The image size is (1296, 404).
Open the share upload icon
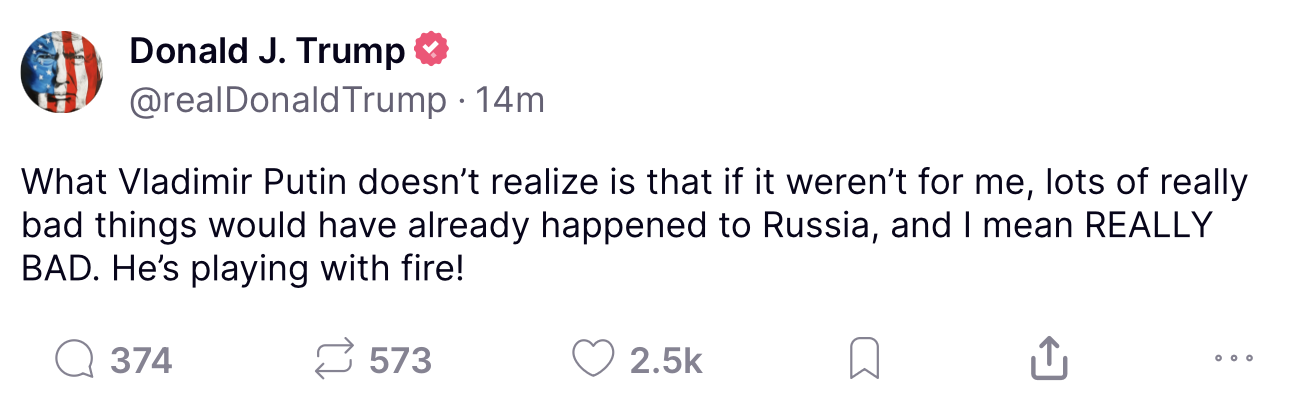pyautogui.click(x=1048, y=359)
